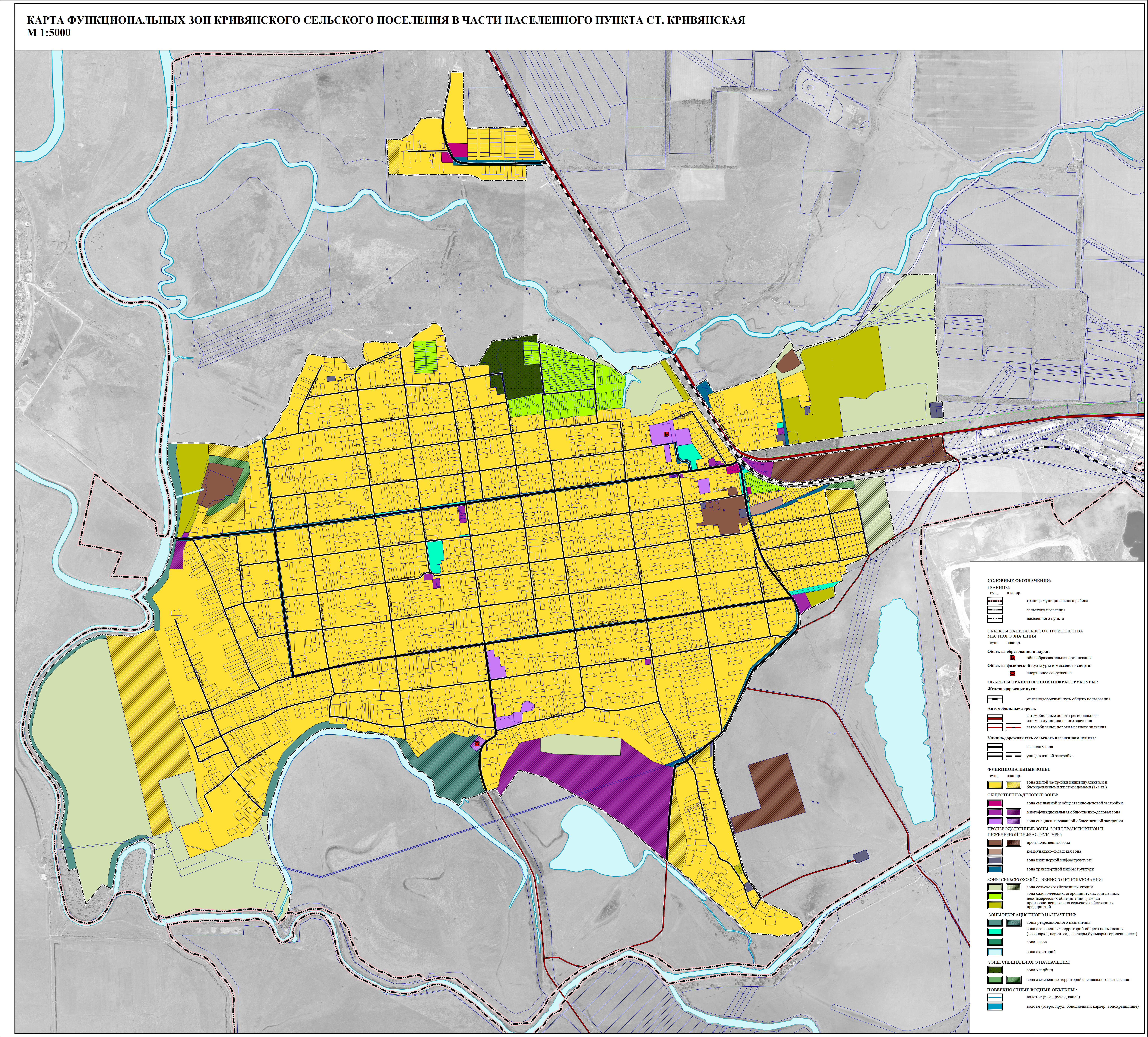Pick the solid многофункциональная общественно-деловая зона swatch

pos(995,813)
